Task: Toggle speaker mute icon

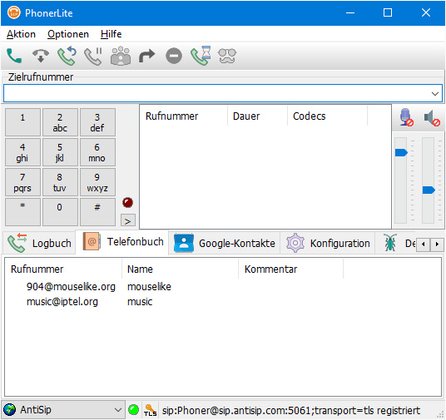Action: pyautogui.click(x=432, y=118)
